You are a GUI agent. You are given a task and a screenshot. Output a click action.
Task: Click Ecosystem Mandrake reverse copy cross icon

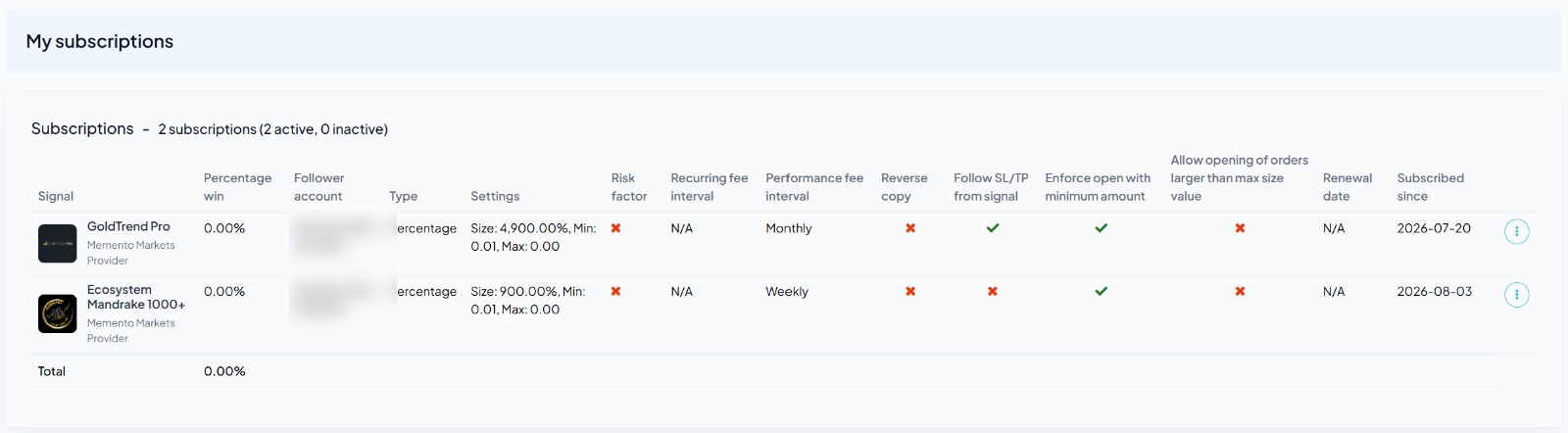[x=910, y=291]
